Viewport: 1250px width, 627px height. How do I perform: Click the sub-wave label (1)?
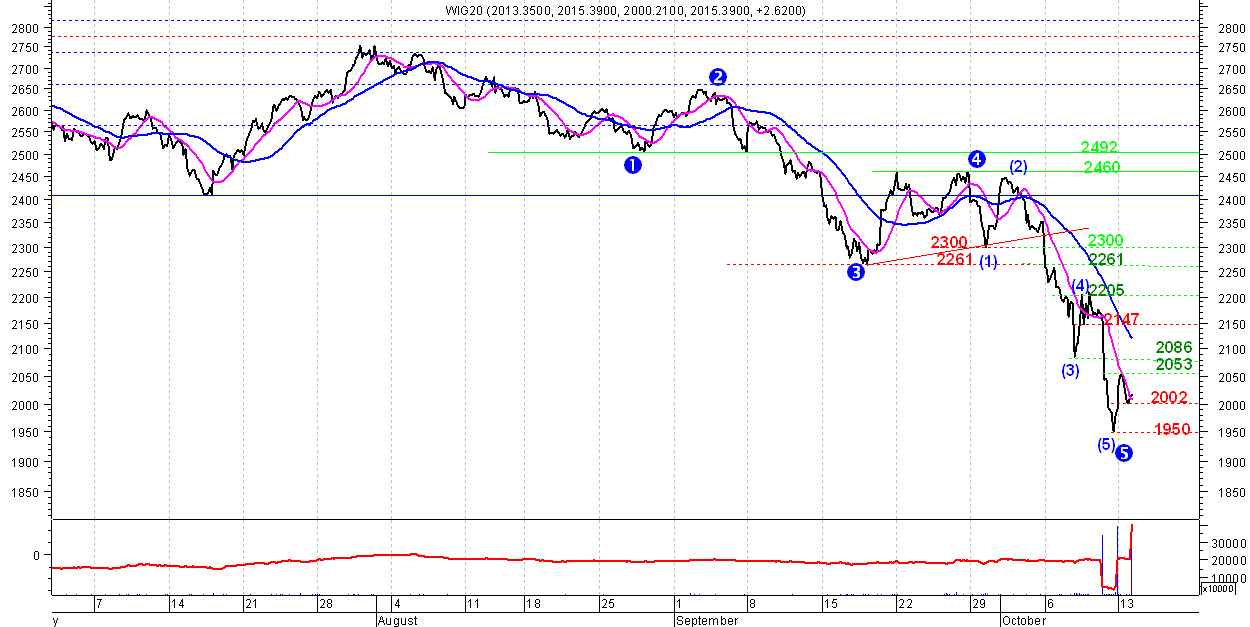pyautogui.click(x=988, y=262)
